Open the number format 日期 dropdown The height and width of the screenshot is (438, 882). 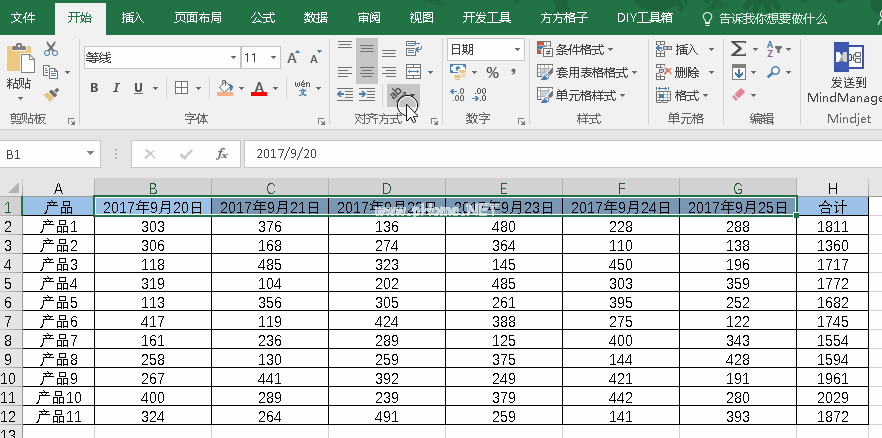pos(518,49)
